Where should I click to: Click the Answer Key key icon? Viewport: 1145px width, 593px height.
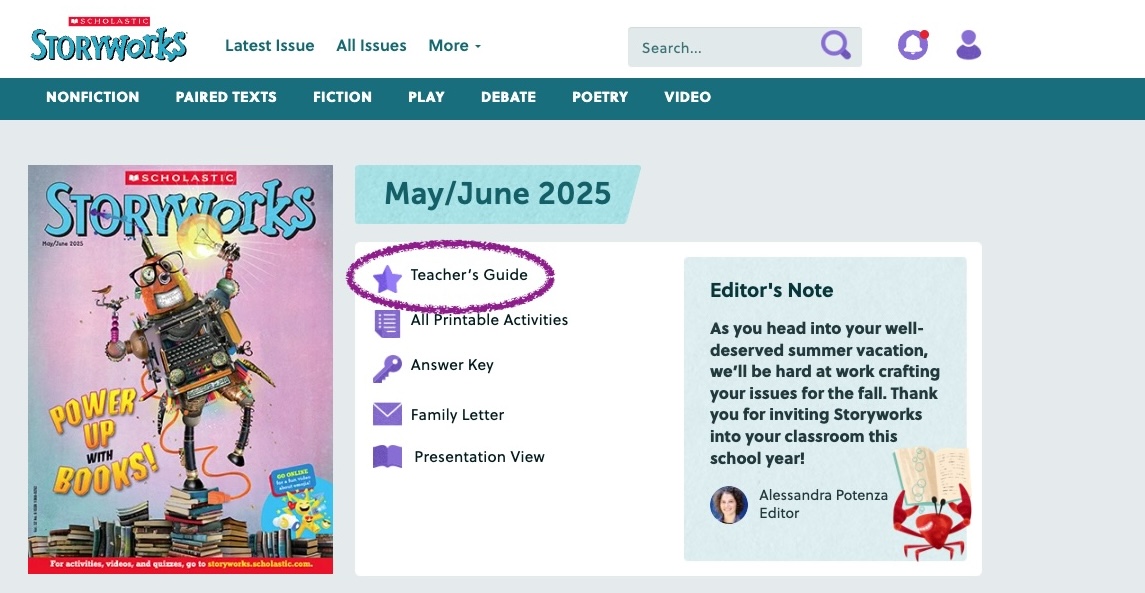[x=387, y=367]
